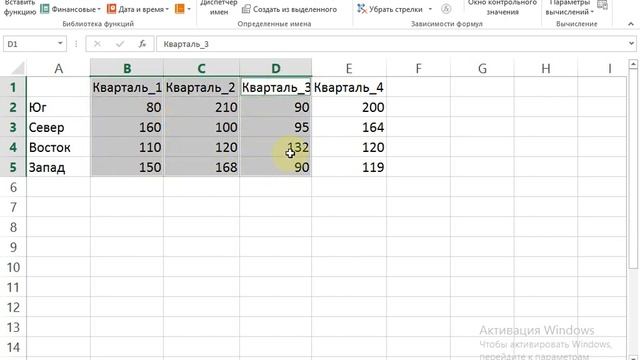Viewport: 640px width, 360px height.
Task: Click the Select All corner triangle
Action: pos(17,68)
